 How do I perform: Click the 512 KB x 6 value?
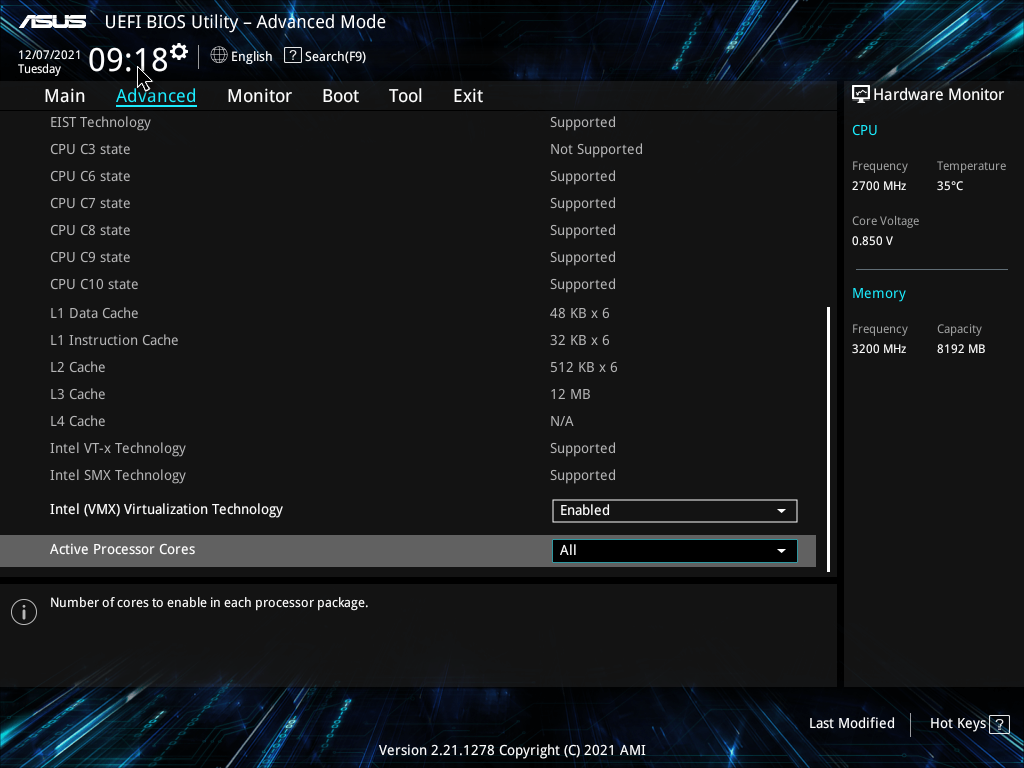[583, 367]
